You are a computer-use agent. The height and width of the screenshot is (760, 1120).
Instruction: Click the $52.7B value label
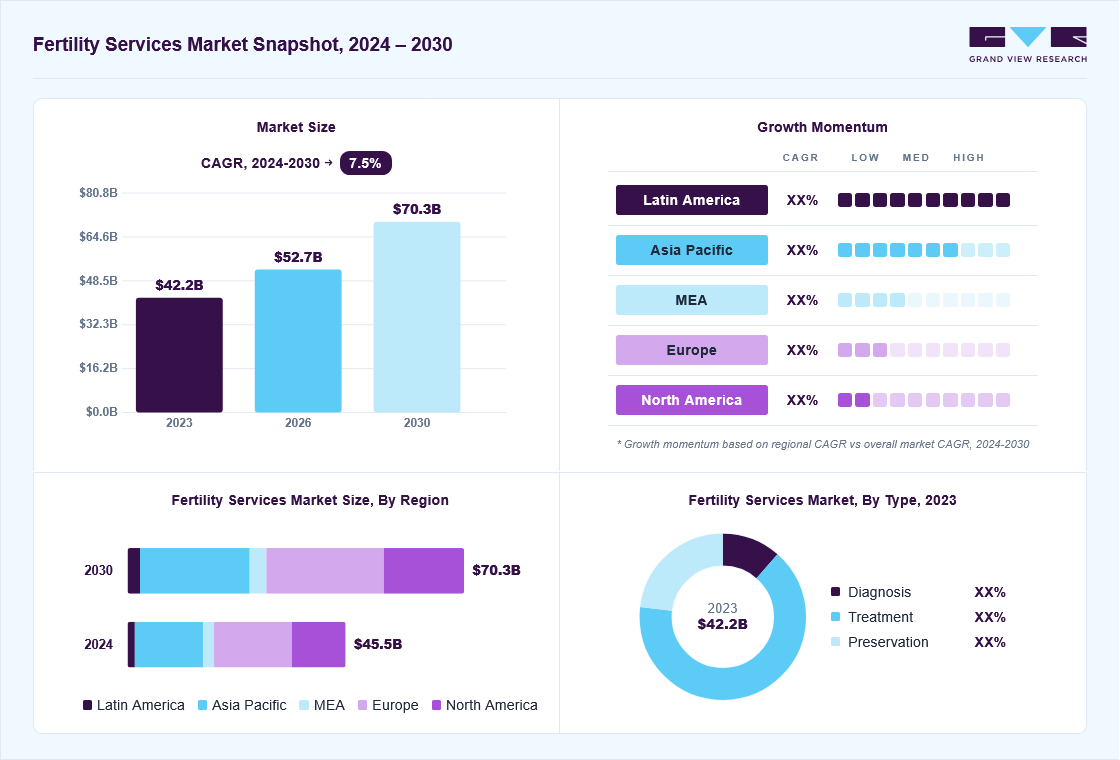tap(298, 256)
